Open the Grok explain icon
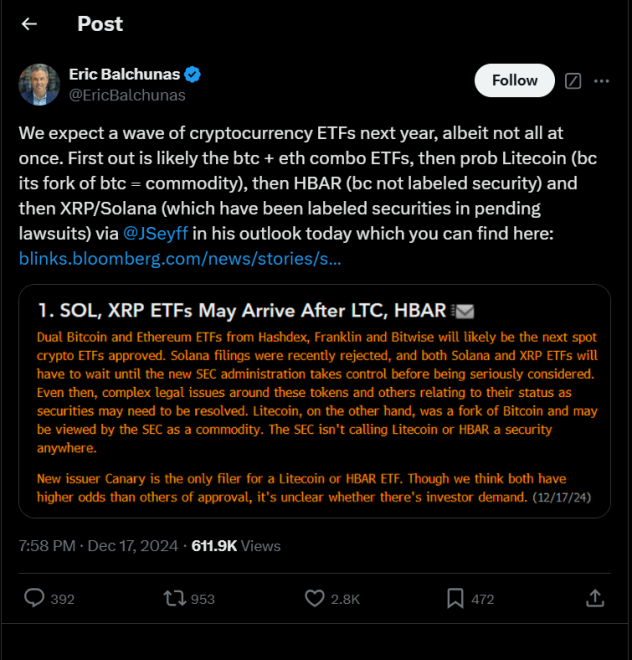The width and height of the screenshot is (632, 660). [x=573, y=81]
